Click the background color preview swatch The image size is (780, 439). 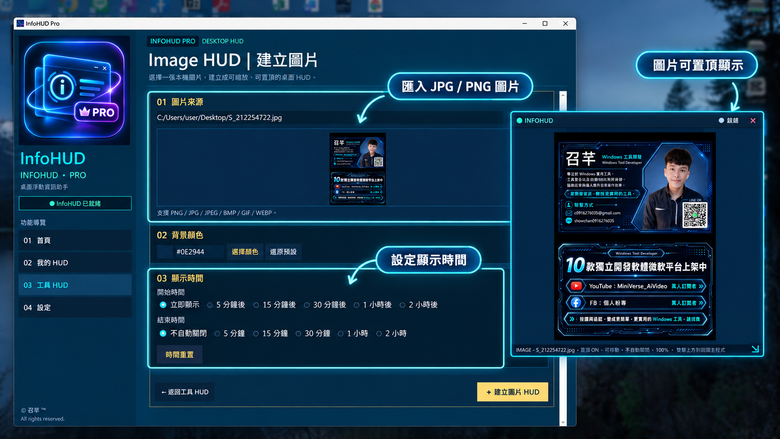pos(165,252)
